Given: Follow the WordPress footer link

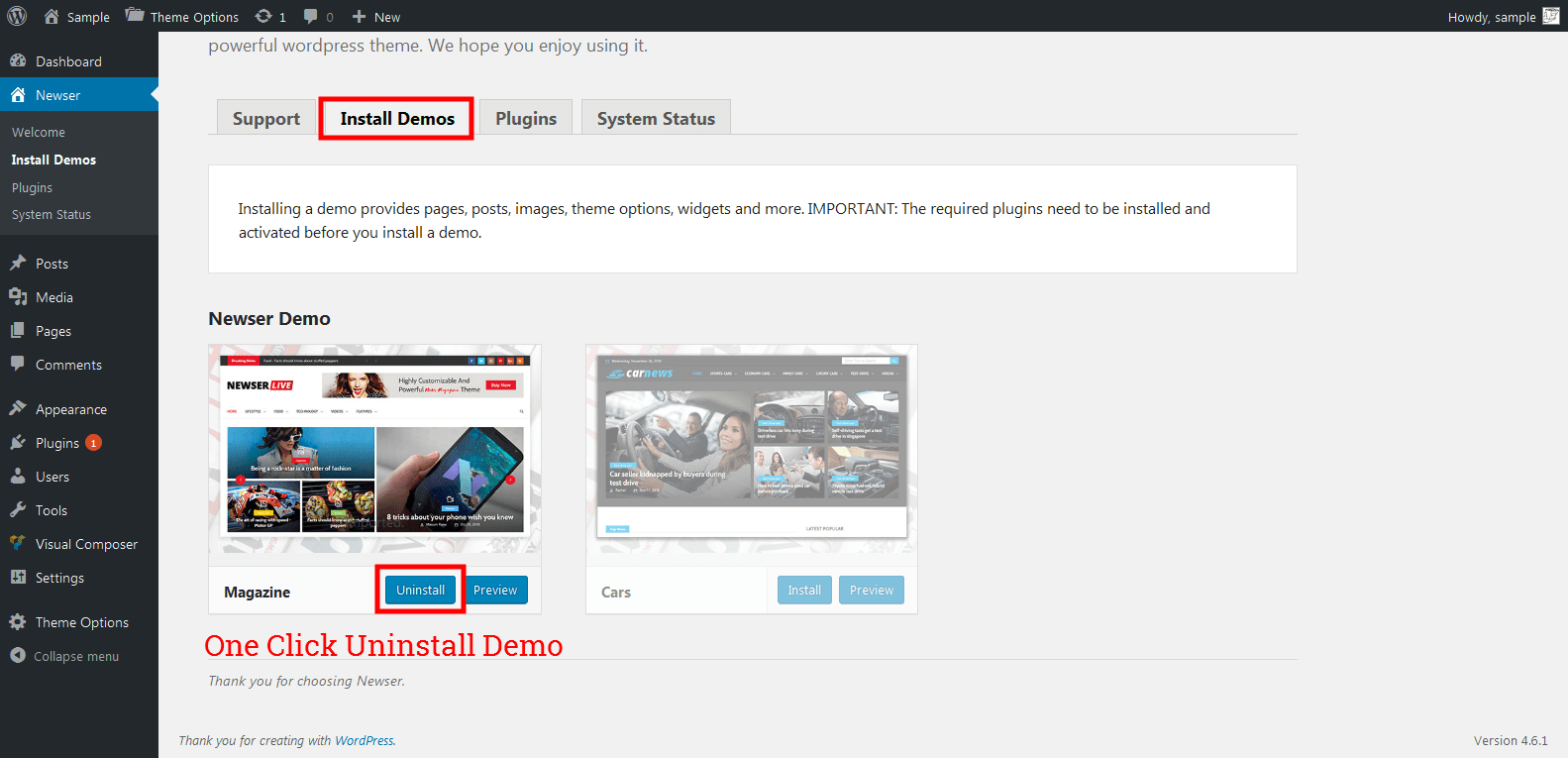Looking at the screenshot, I should point(364,740).
